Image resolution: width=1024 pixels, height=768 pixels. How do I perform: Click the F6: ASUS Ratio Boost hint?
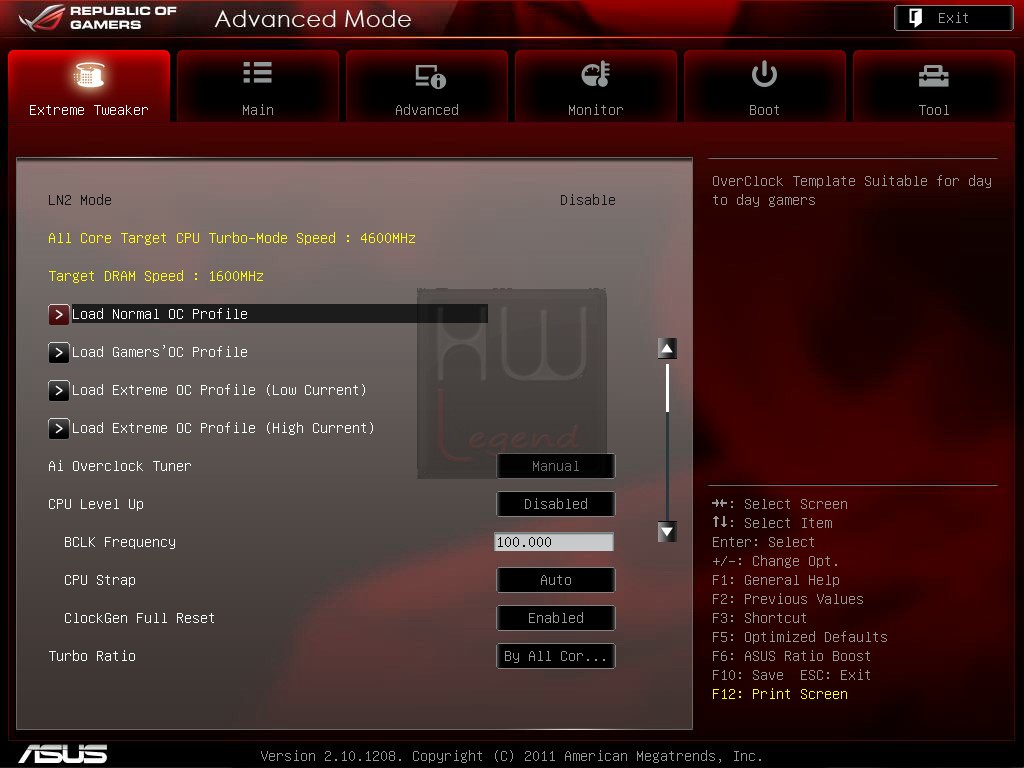pos(792,656)
